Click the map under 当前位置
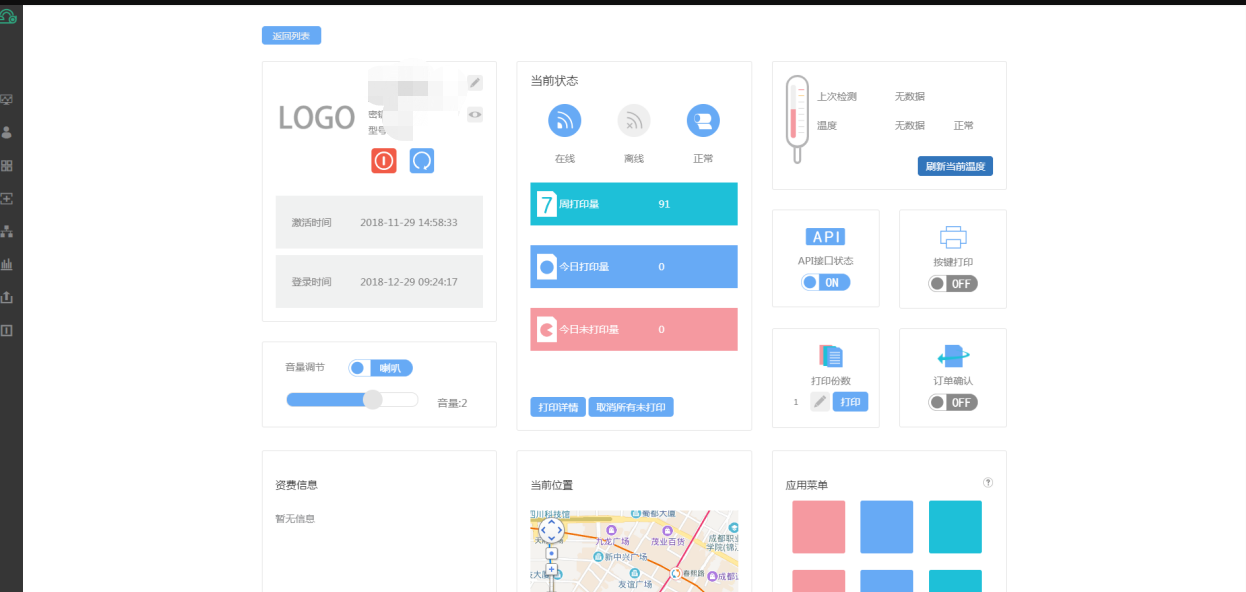 point(634,551)
